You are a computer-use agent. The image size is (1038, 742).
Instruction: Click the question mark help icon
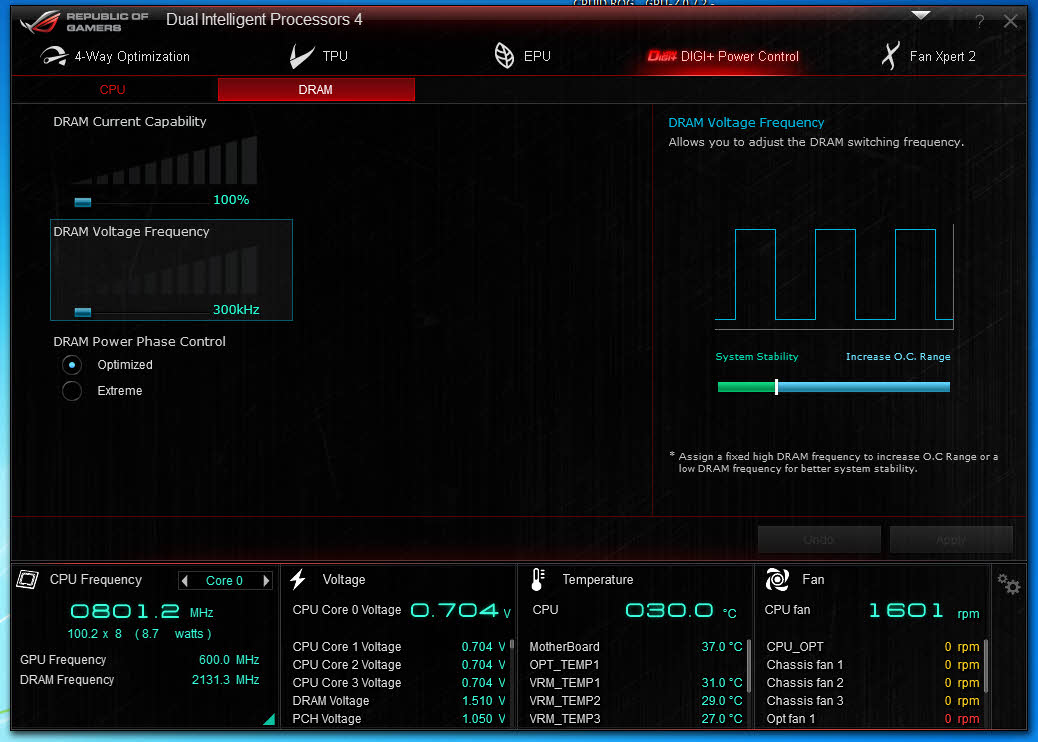click(x=979, y=21)
